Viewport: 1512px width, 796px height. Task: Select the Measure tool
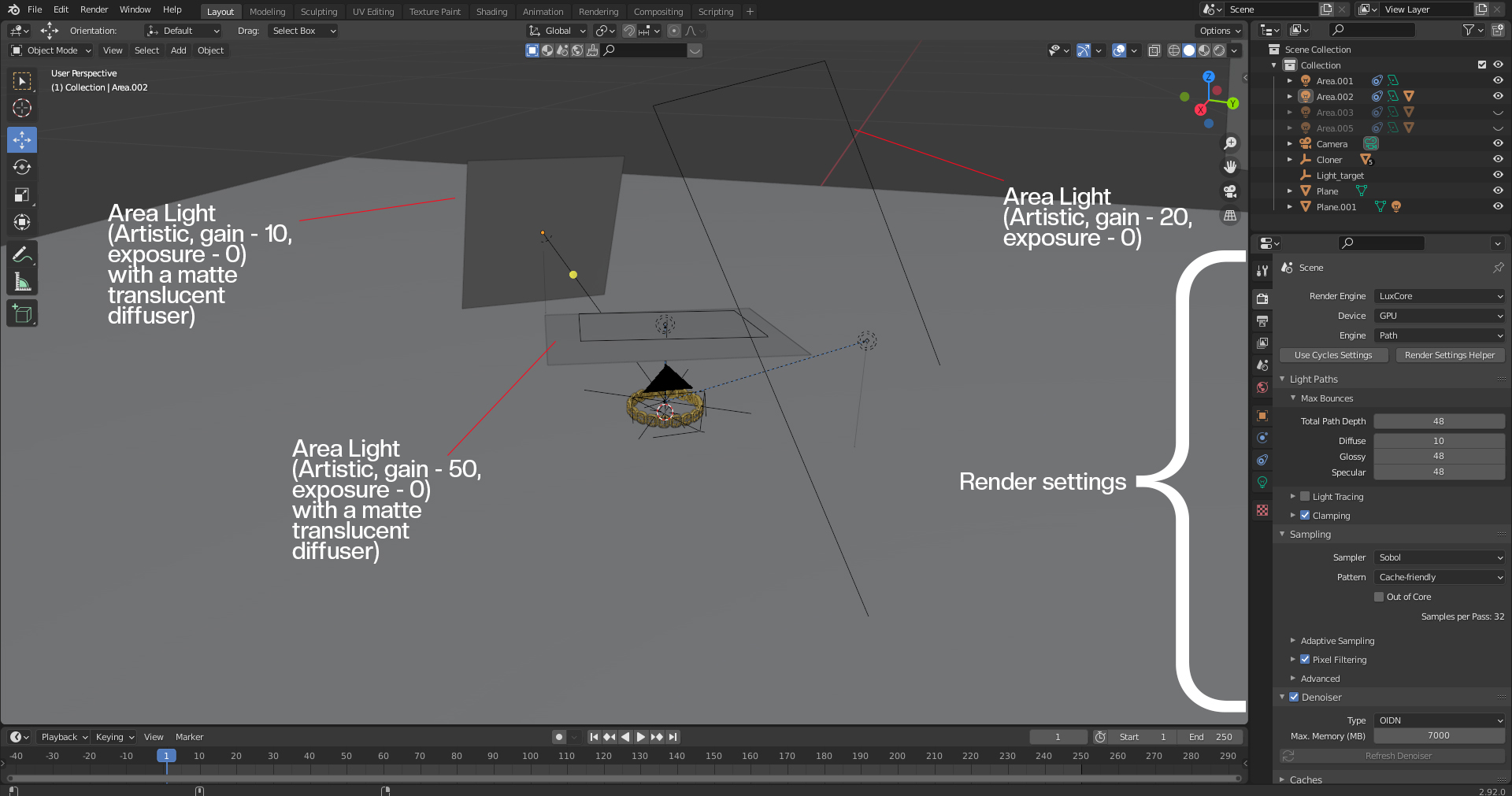[x=22, y=283]
